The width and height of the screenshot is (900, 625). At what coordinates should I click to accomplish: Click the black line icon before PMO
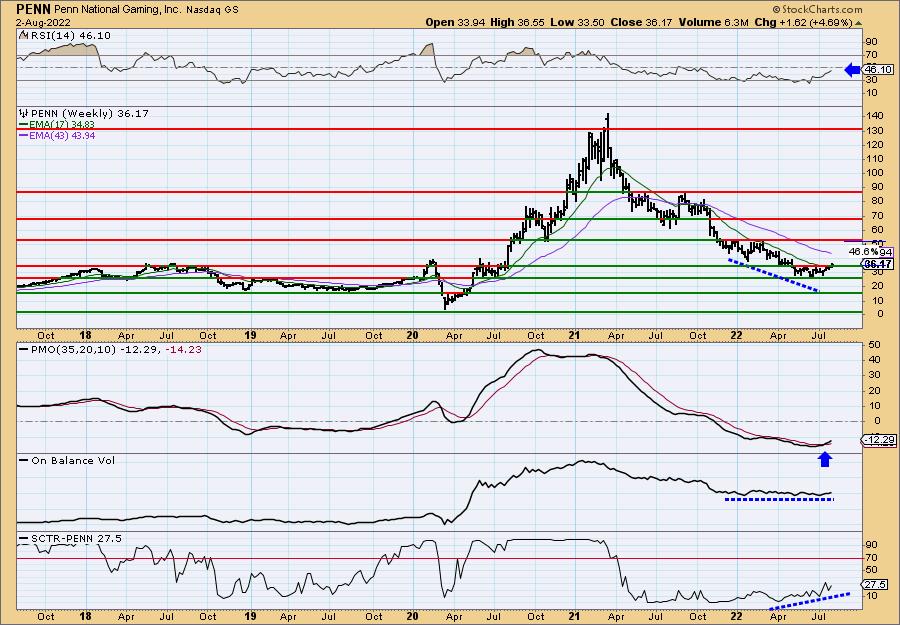click(x=24, y=350)
